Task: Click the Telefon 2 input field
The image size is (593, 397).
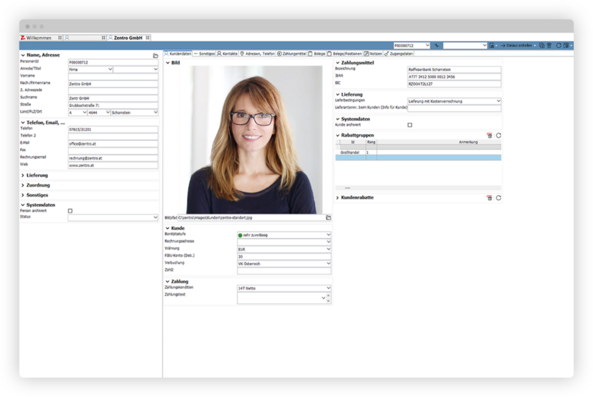Action: coord(113,137)
